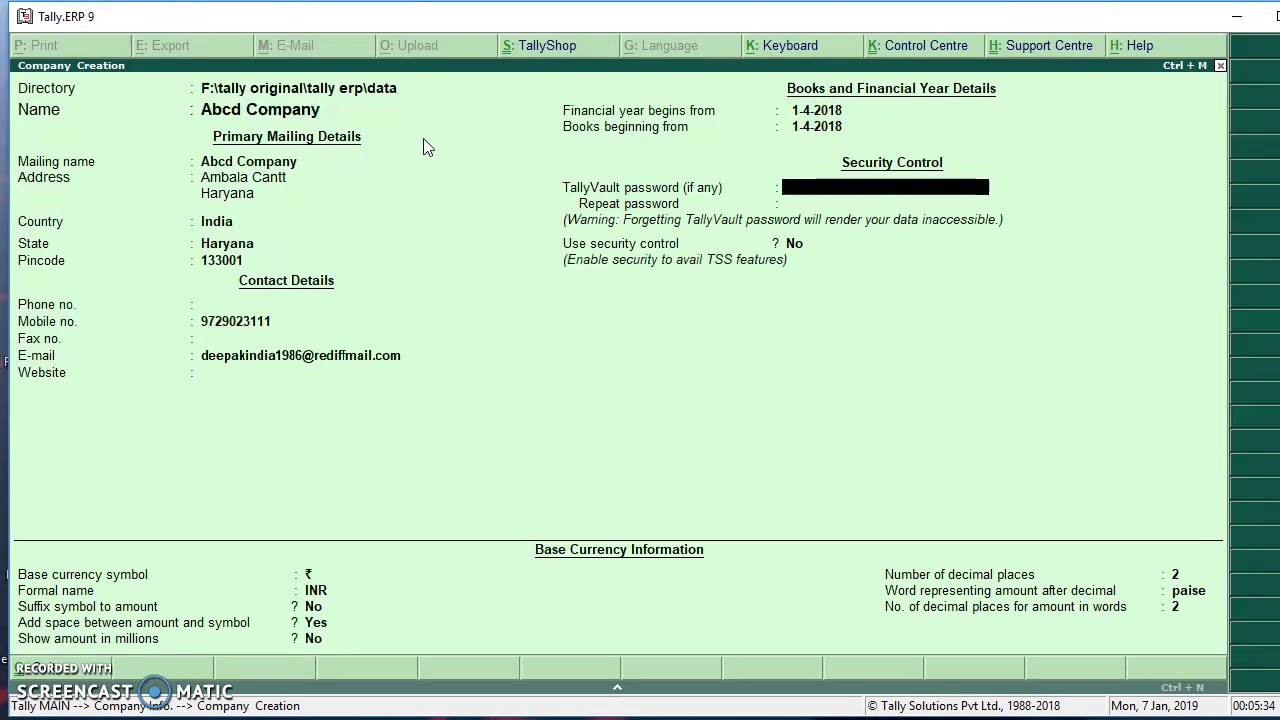Image resolution: width=1280 pixels, height=720 pixels.
Task: Toggle Show amount in millions No
Action: (313, 639)
